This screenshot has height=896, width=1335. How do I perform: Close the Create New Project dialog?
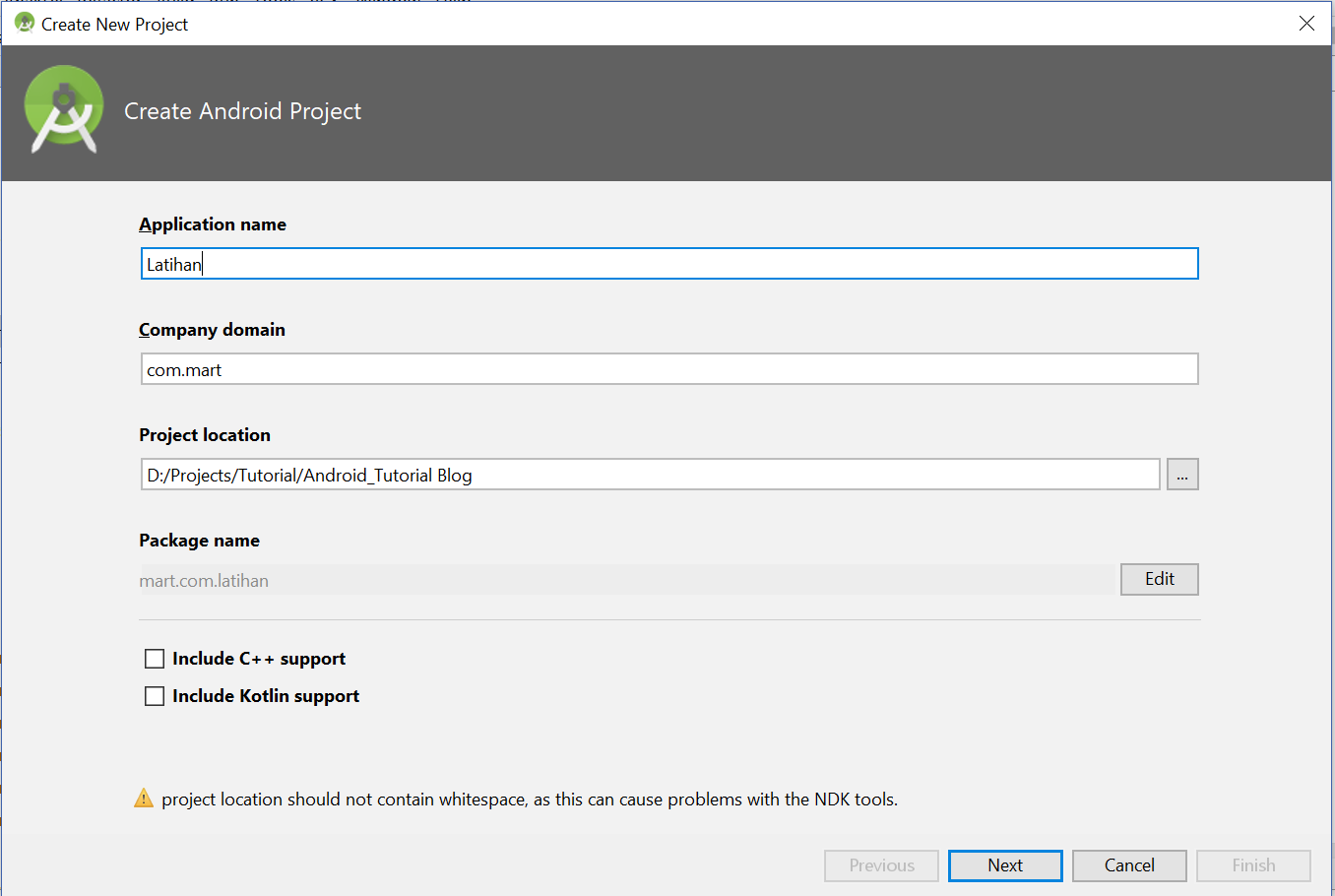(1306, 23)
